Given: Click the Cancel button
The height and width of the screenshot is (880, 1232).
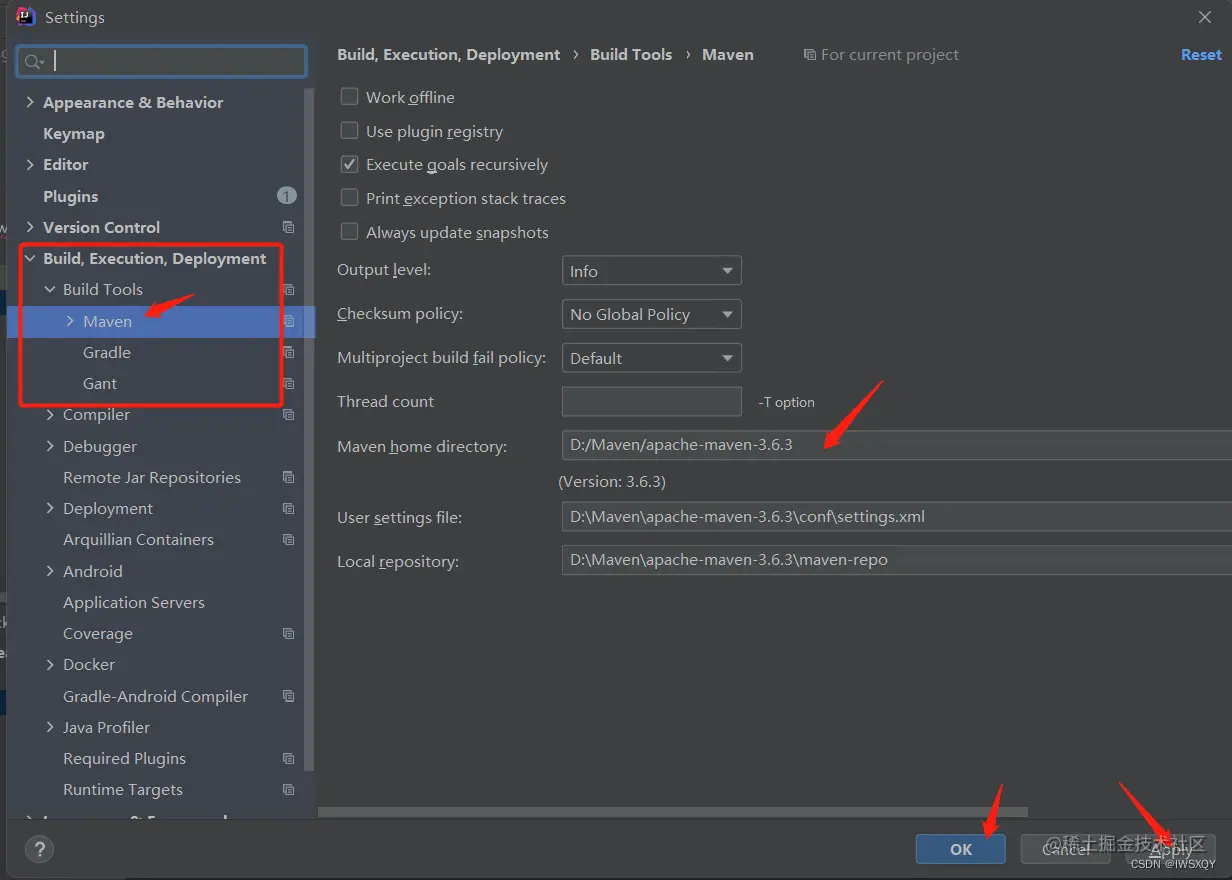Looking at the screenshot, I should (x=1066, y=849).
